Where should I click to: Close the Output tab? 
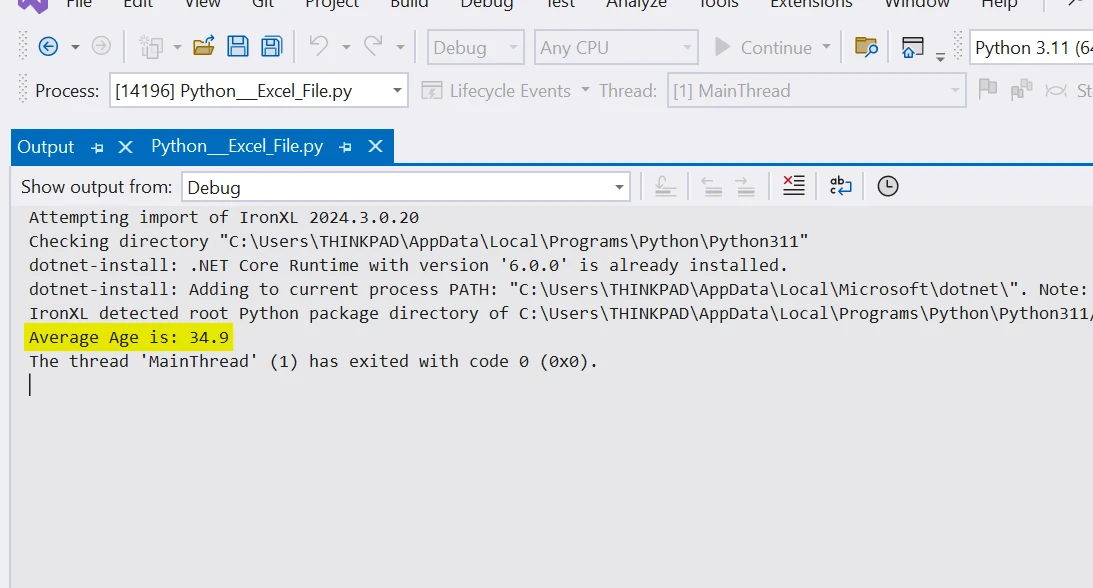click(125, 147)
